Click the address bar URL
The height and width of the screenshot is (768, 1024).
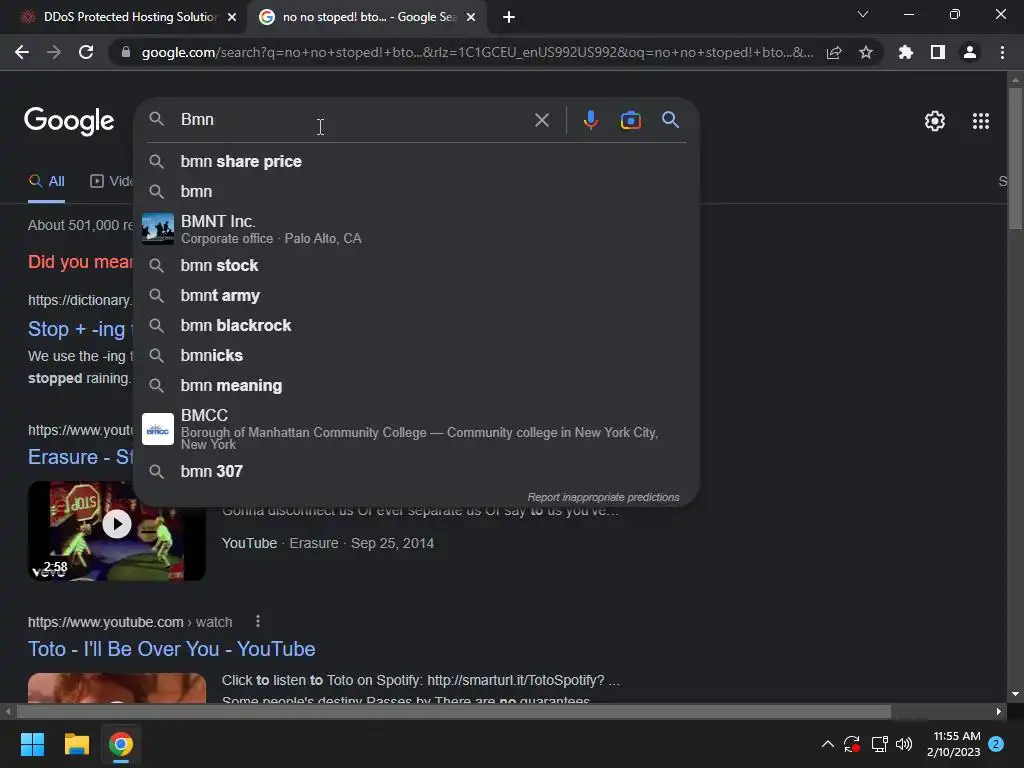click(x=477, y=52)
